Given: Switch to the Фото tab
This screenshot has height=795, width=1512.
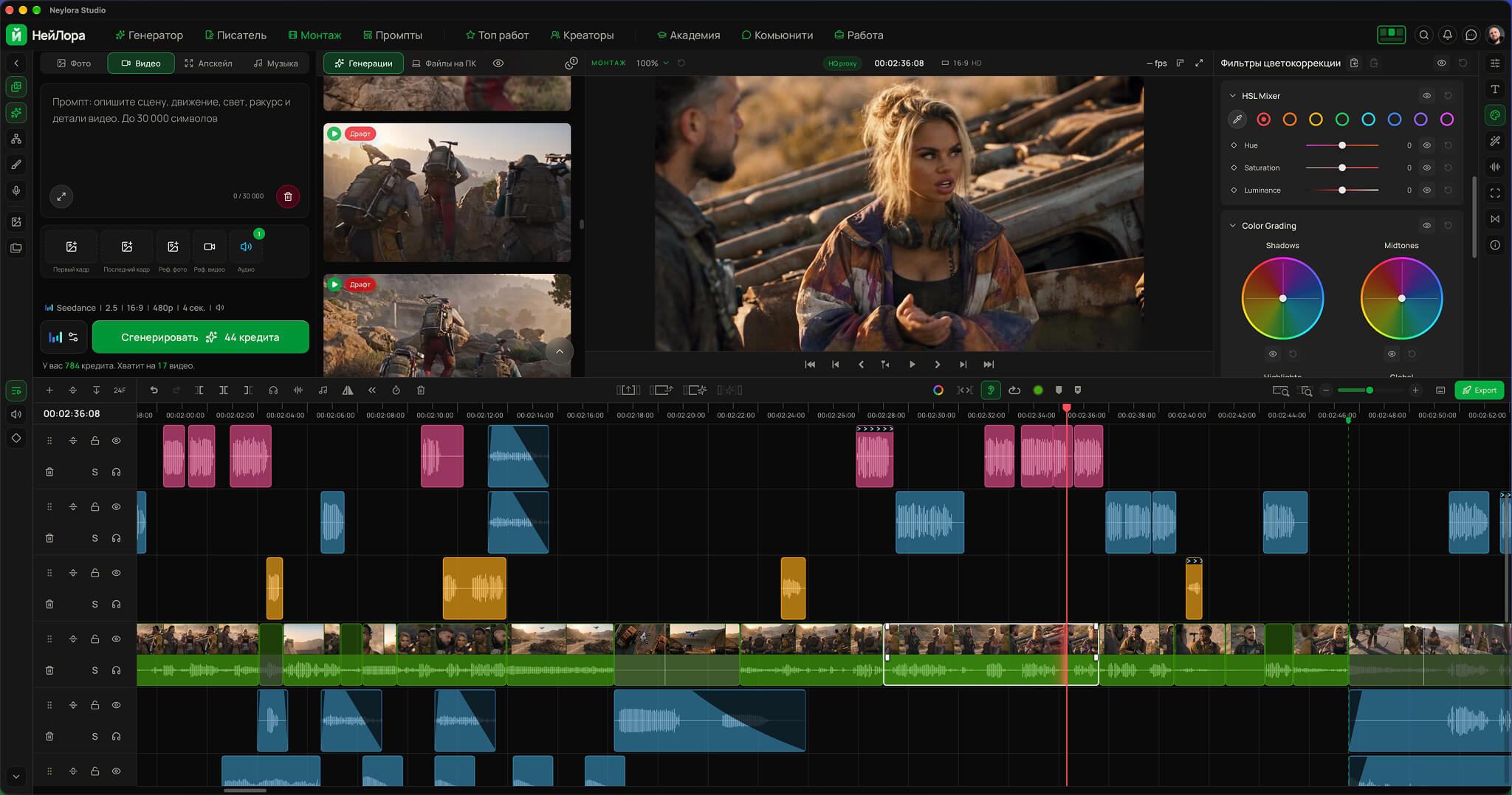Looking at the screenshot, I should [74, 63].
